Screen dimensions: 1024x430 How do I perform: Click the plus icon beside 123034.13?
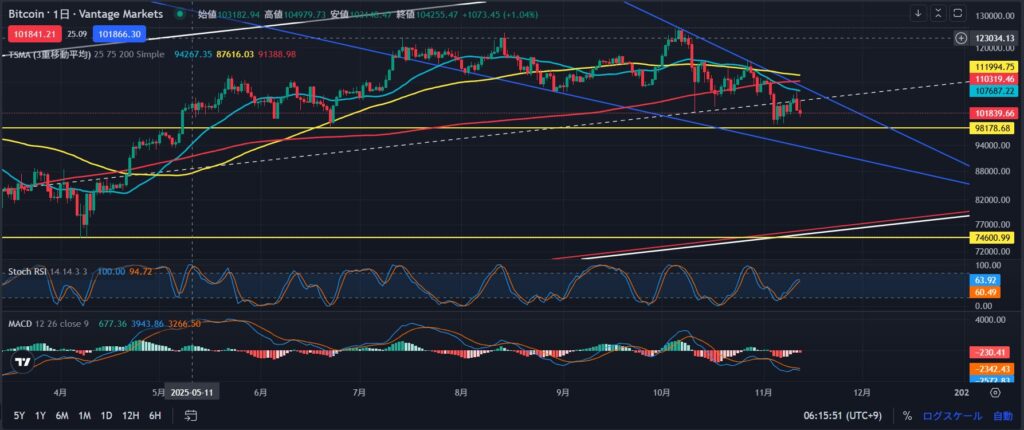click(961, 38)
